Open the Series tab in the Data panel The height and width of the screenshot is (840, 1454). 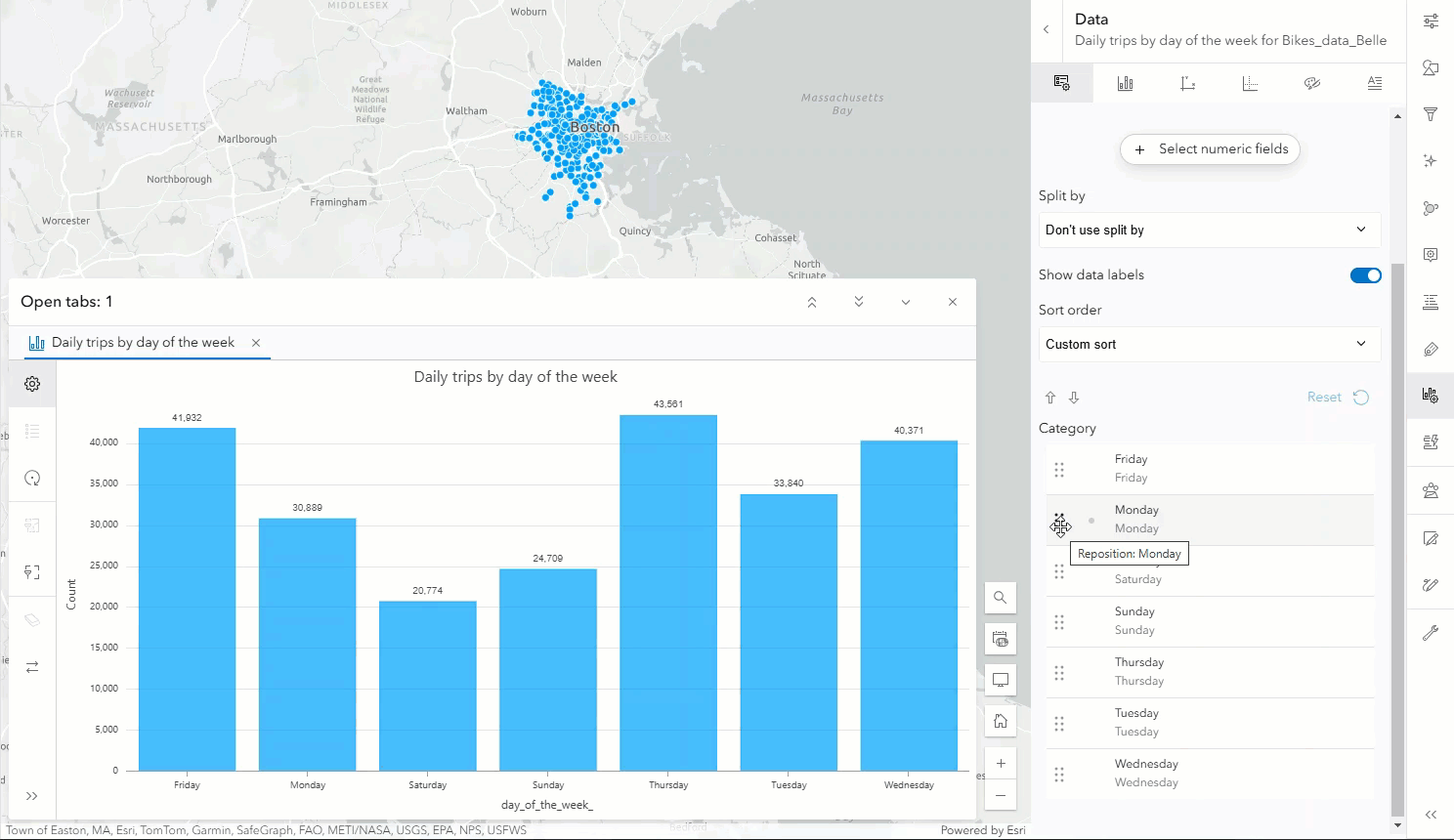click(x=1125, y=83)
